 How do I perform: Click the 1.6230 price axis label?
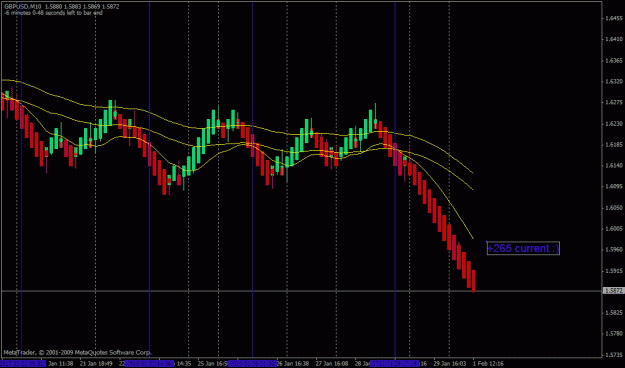[x=613, y=124]
